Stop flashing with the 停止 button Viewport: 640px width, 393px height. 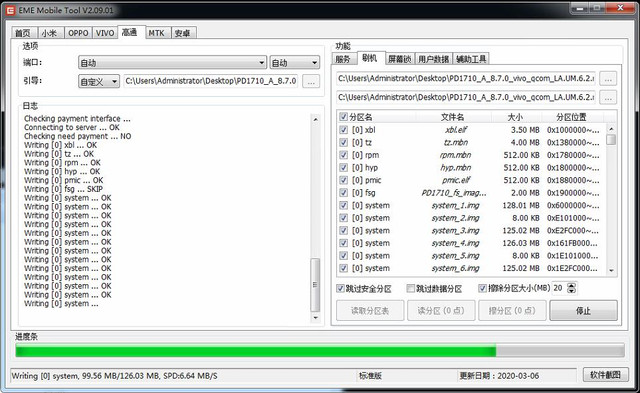pos(583,311)
